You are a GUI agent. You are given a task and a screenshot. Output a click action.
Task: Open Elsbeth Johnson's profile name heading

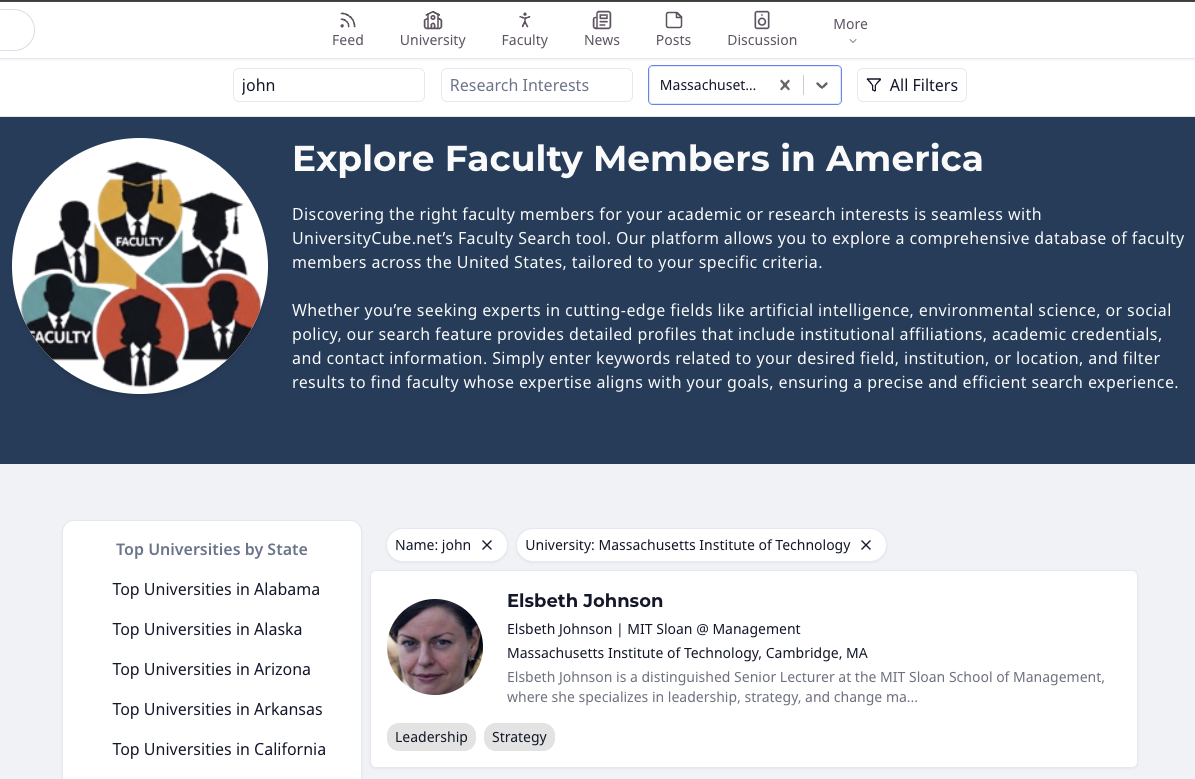(x=585, y=601)
